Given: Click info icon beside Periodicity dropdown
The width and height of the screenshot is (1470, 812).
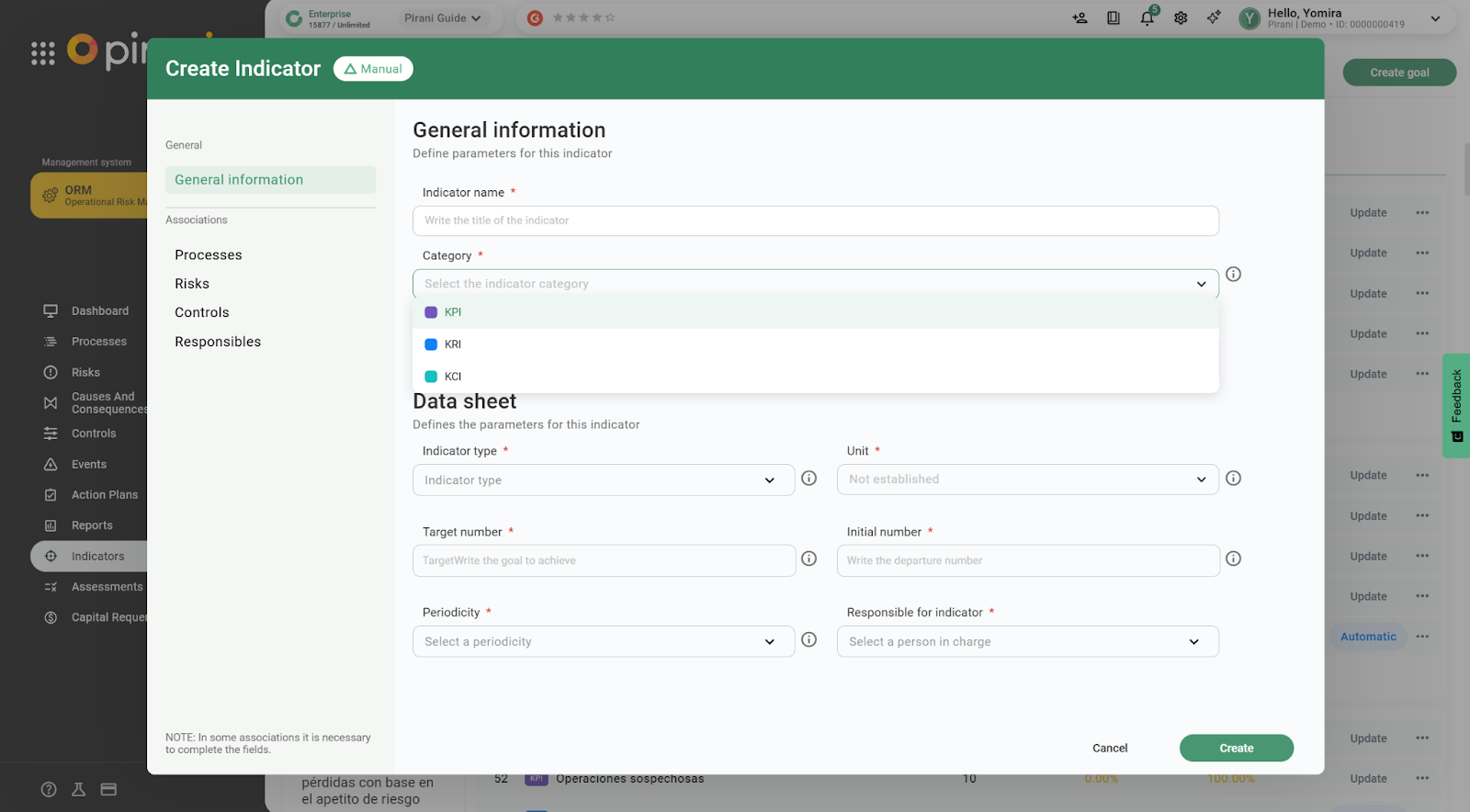Looking at the screenshot, I should [x=808, y=640].
